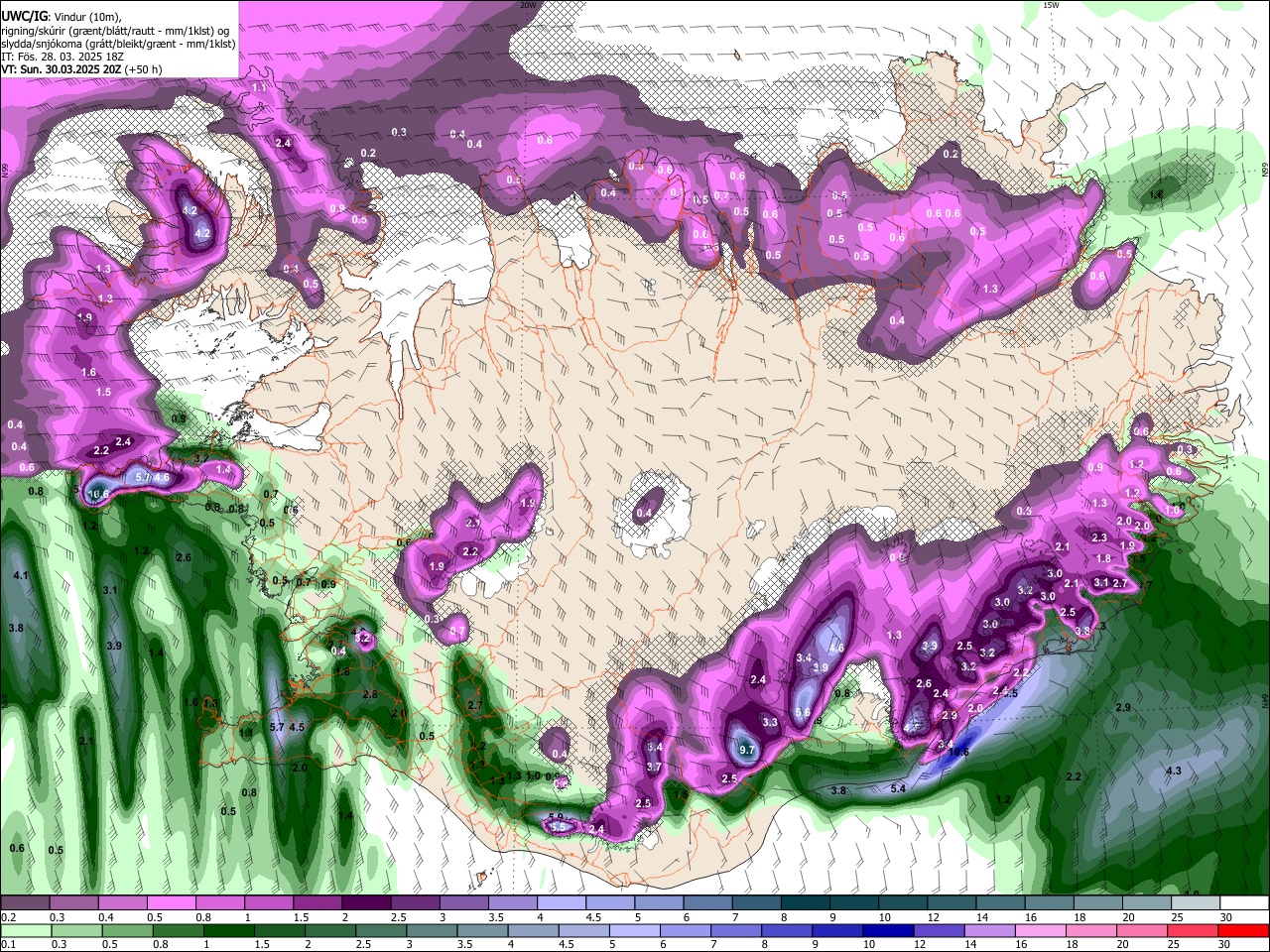
Task: Click the 'IT: Fös. 28. 03. 2025 18Z' line
Action: click(x=63, y=57)
